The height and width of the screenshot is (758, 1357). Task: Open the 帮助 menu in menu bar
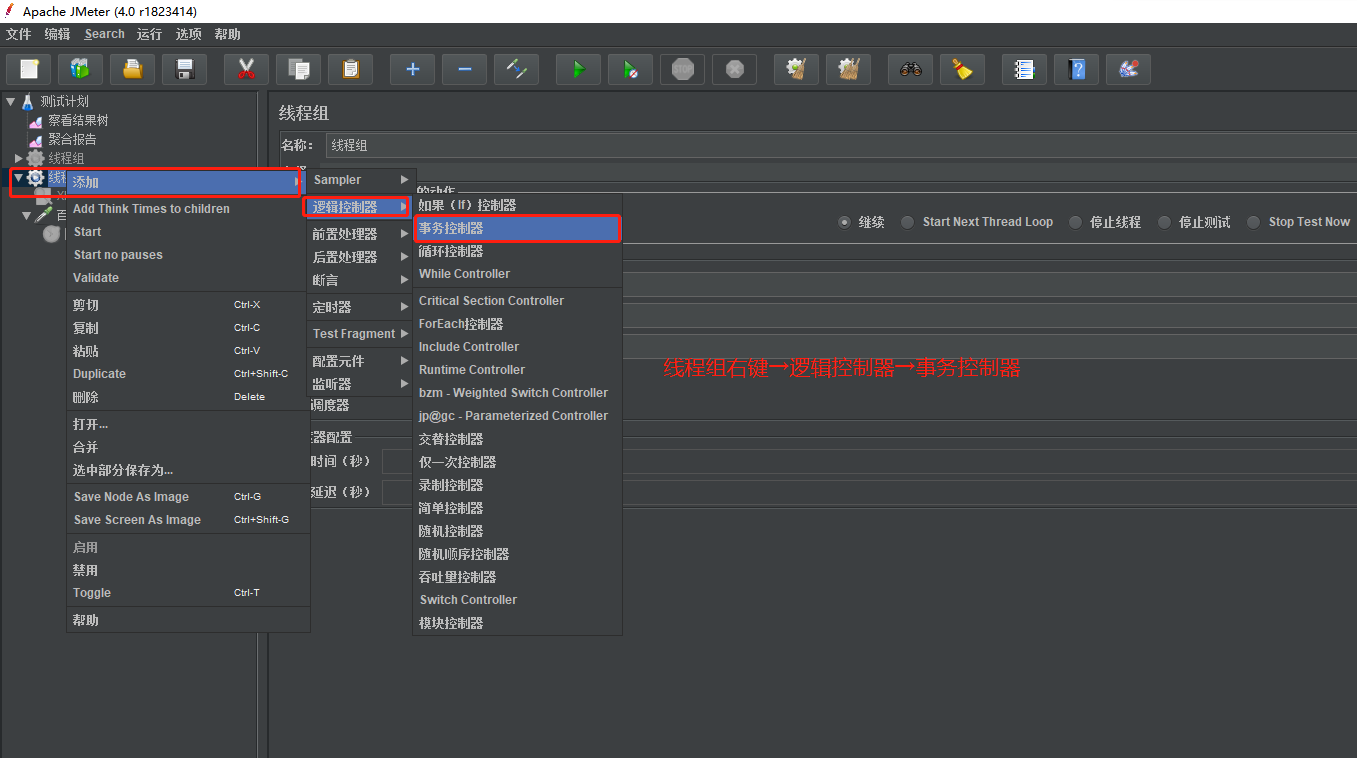pos(227,34)
